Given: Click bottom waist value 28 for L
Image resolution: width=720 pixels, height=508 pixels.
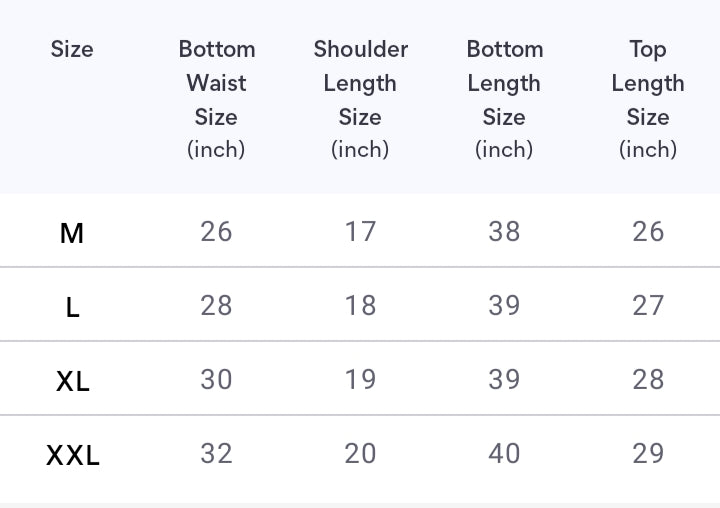Looking at the screenshot, I should tap(216, 305).
